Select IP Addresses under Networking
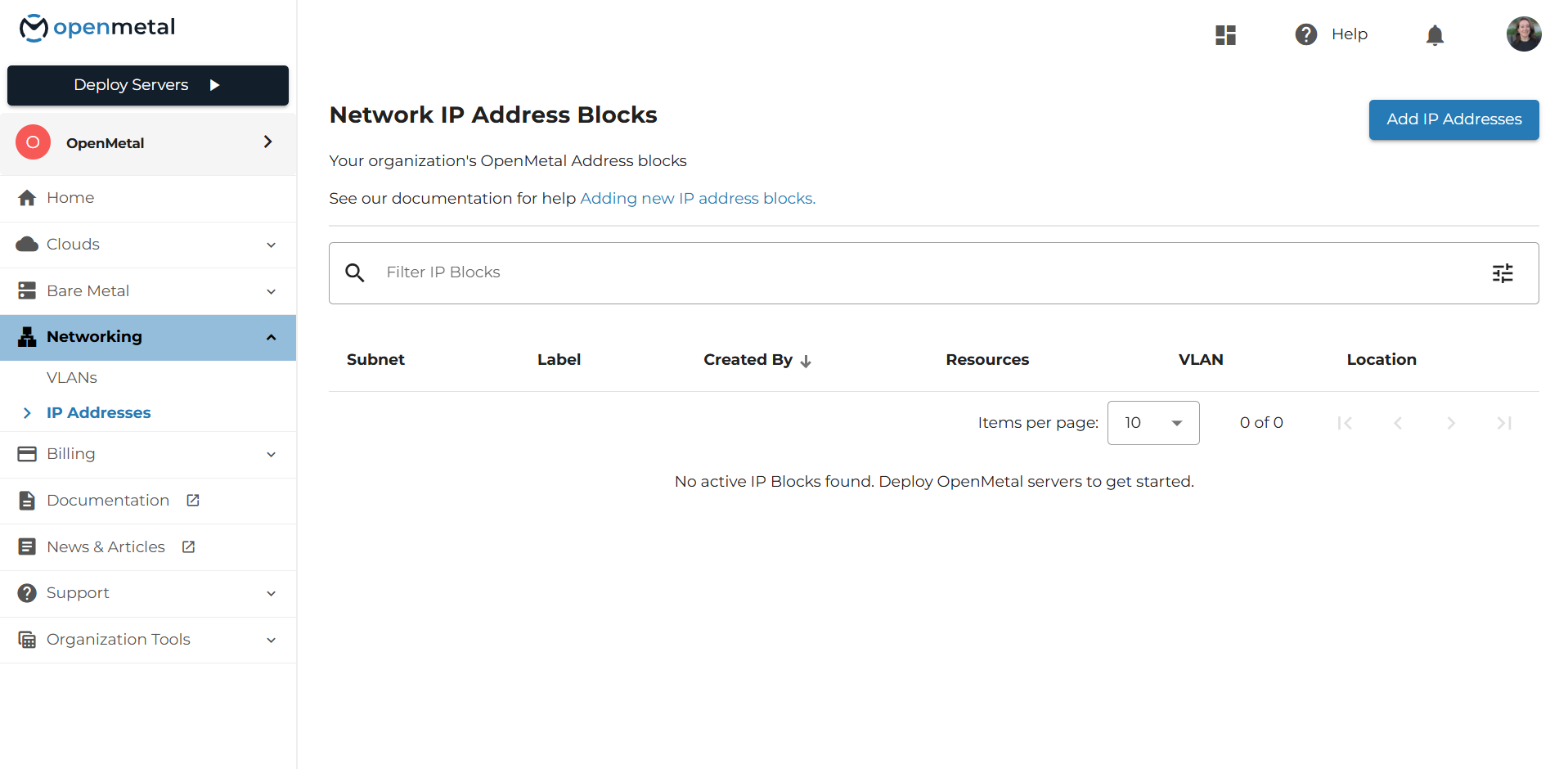 (99, 413)
